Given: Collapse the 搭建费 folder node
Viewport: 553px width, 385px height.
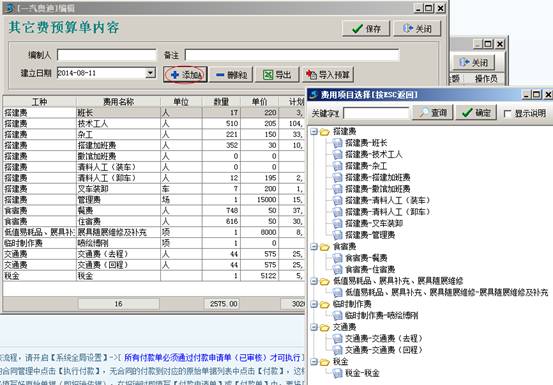Looking at the screenshot, I should [x=314, y=132].
